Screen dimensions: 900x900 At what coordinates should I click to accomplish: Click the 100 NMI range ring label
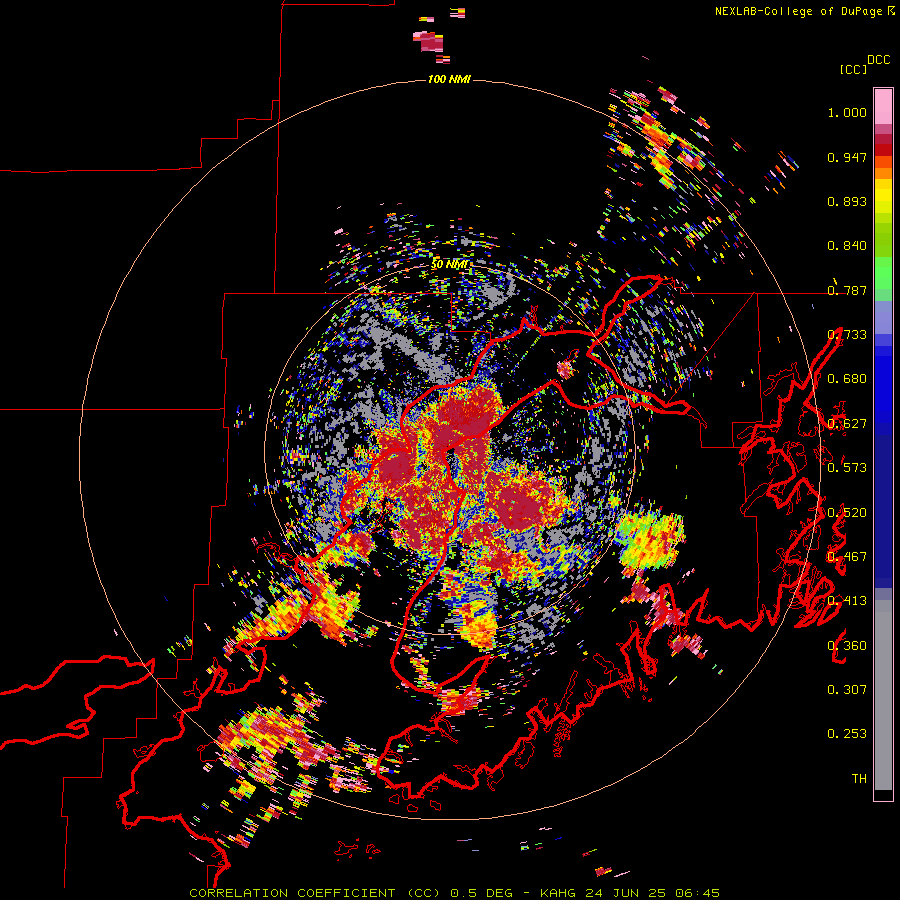coord(449,79)
